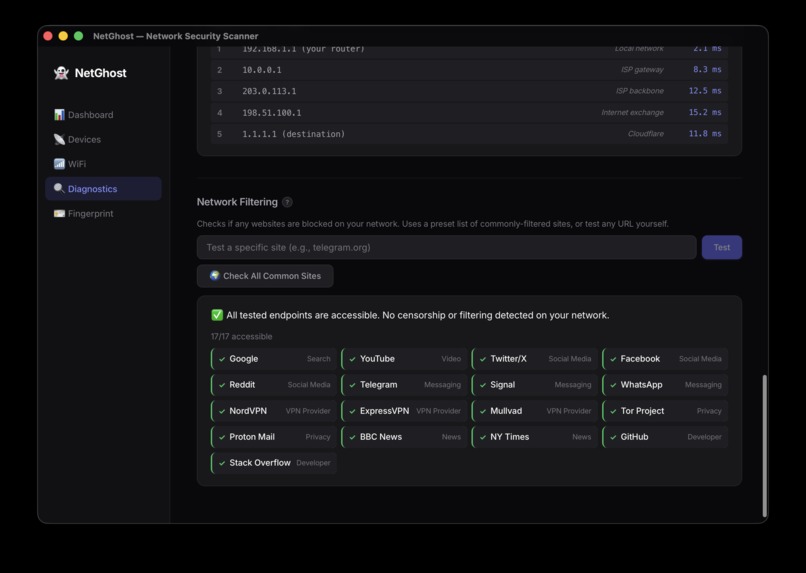Click the Test button

coord(722,247)
